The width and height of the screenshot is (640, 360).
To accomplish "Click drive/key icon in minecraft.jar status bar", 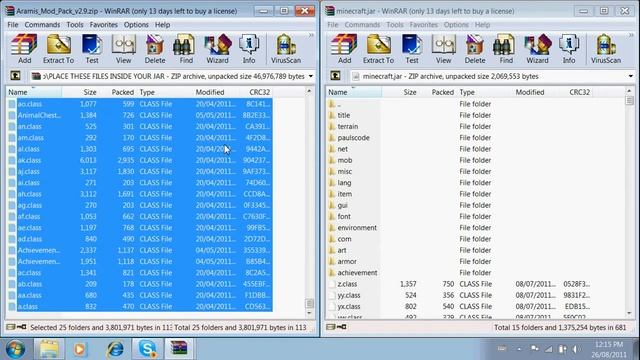I will [x=336, y=327].
